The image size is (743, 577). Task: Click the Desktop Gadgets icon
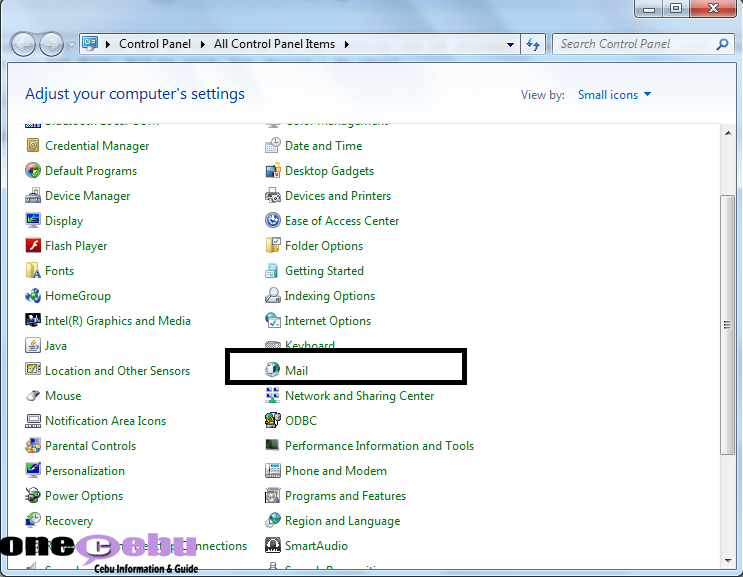pyautogui.click(x=272, y=171)
